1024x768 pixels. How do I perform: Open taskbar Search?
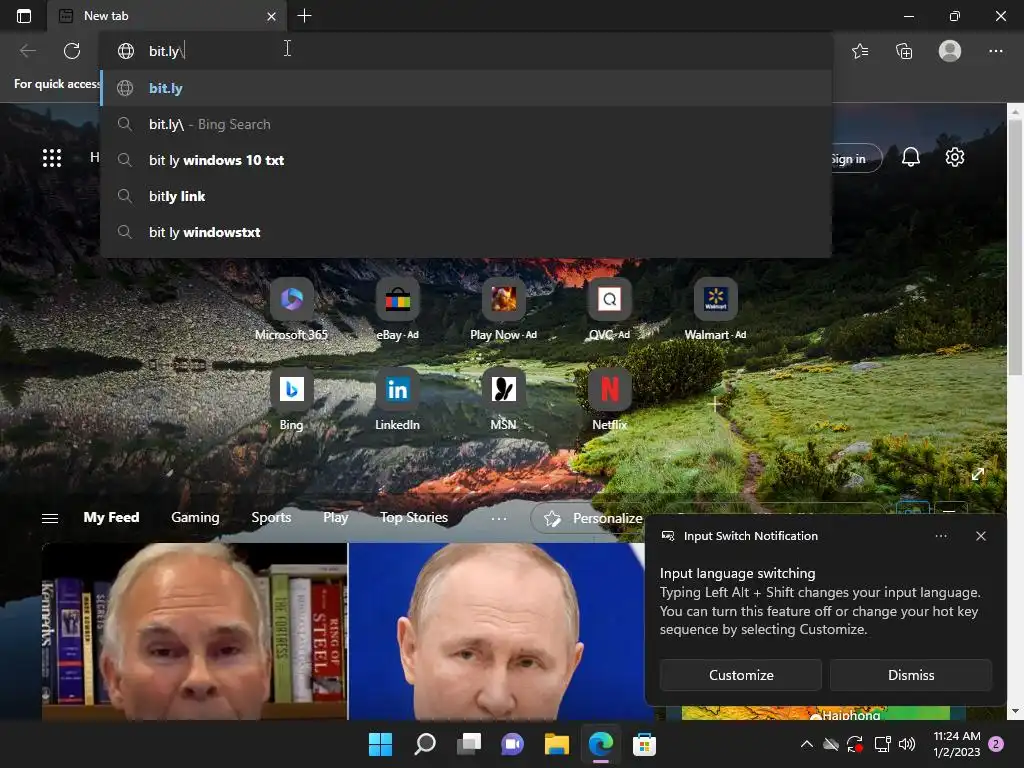[x=424, y=744]
